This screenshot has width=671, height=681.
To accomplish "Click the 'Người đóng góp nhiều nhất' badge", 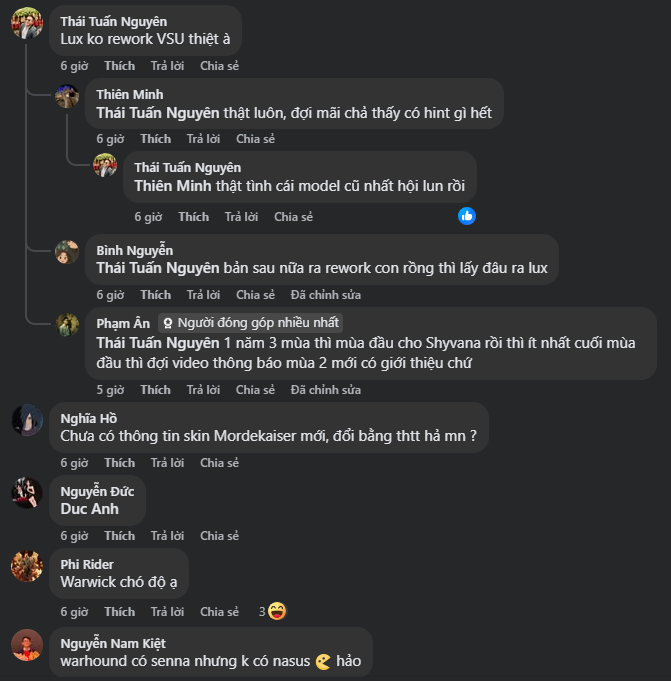I will point(252,323).
